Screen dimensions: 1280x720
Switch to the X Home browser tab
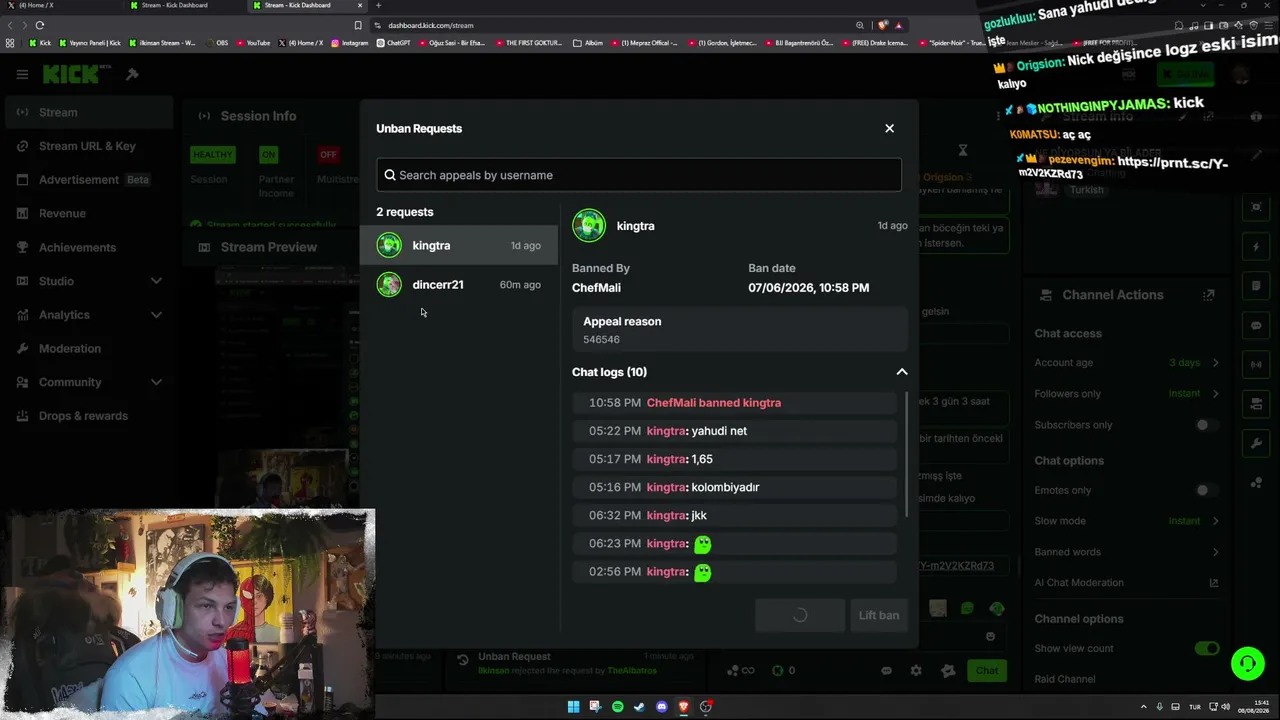(60, 5)
